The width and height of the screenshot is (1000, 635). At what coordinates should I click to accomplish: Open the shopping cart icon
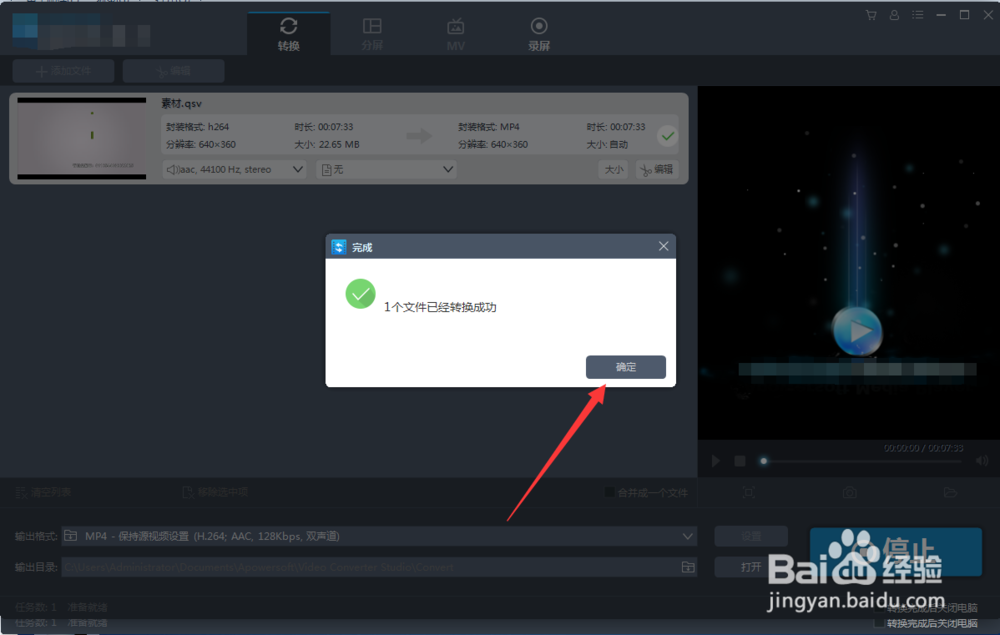click(871, 15)
